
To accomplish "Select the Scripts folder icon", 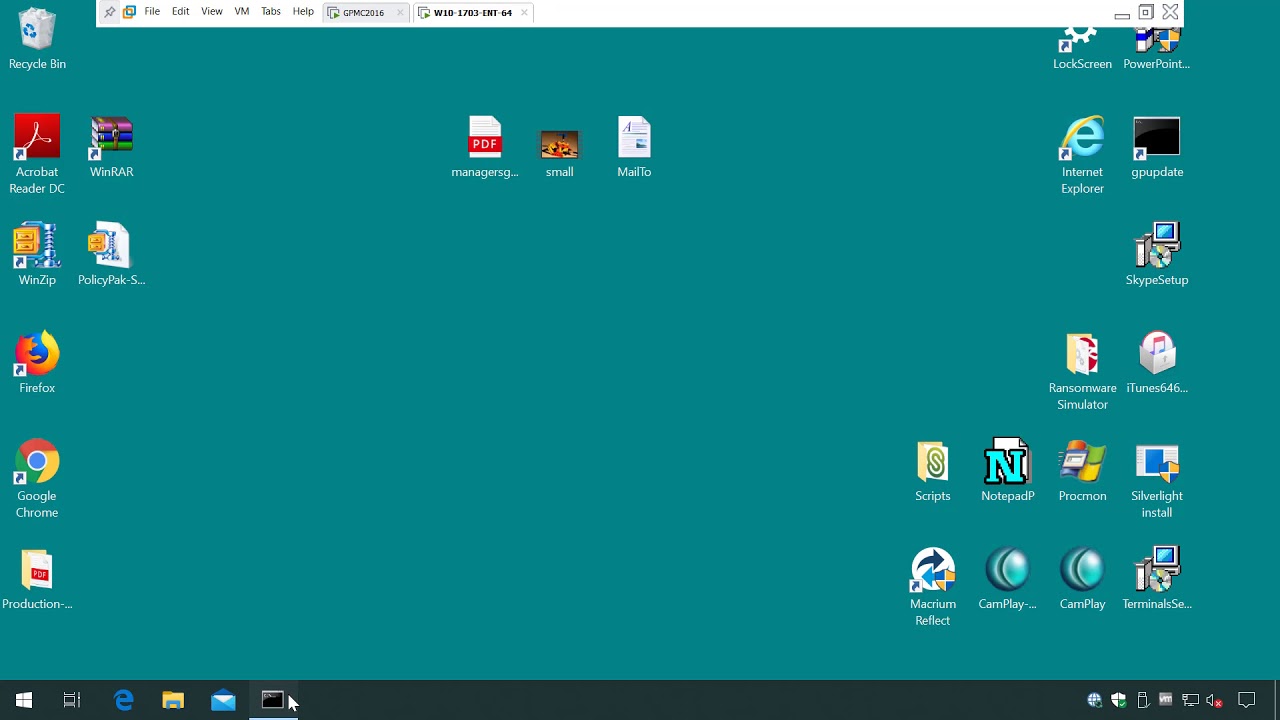I will coord(933,471).
